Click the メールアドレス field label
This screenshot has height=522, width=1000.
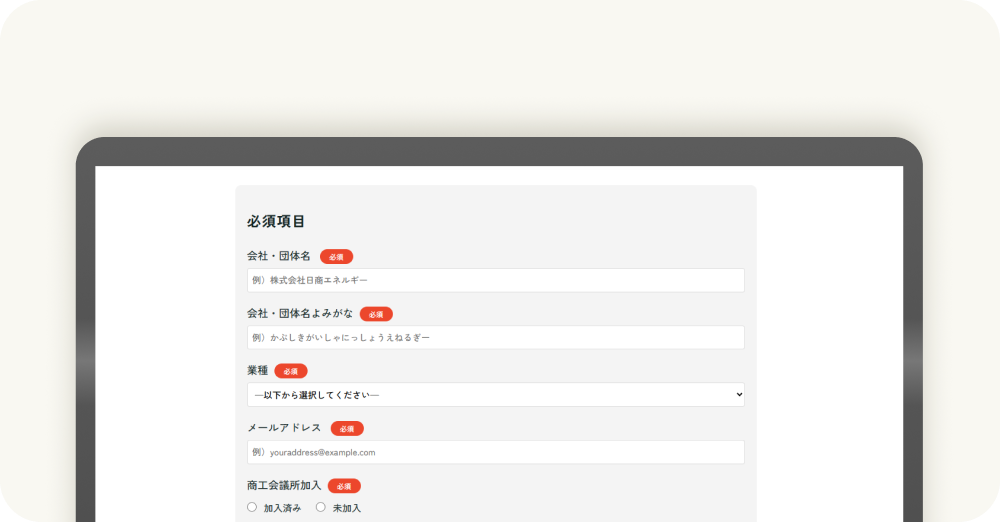[x=284, y=428]
